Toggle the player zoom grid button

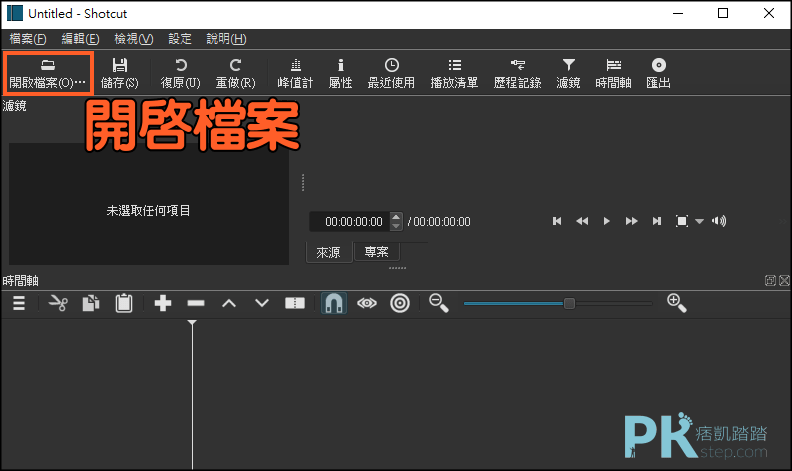[x=682, y=221]
